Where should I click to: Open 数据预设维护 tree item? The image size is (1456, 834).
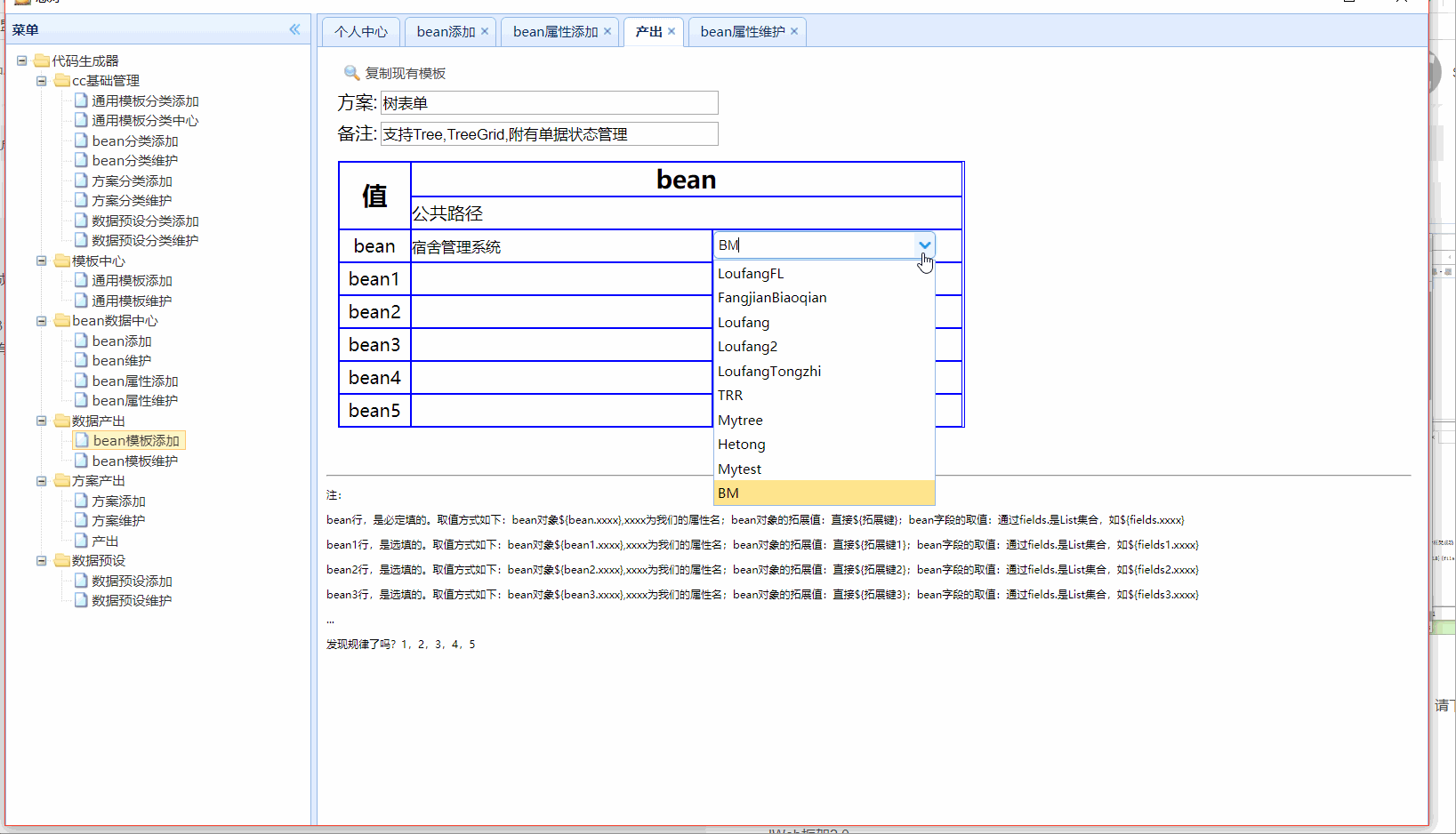[132, 601]
